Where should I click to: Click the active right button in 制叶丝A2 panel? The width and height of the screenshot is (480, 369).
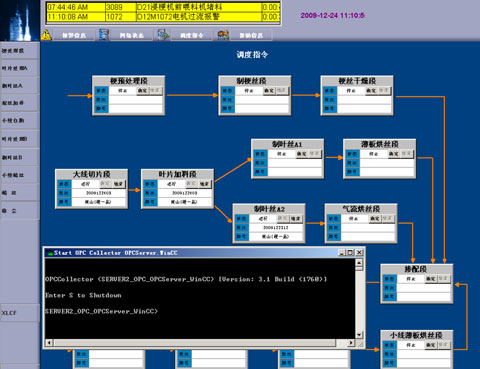(296, 218)
